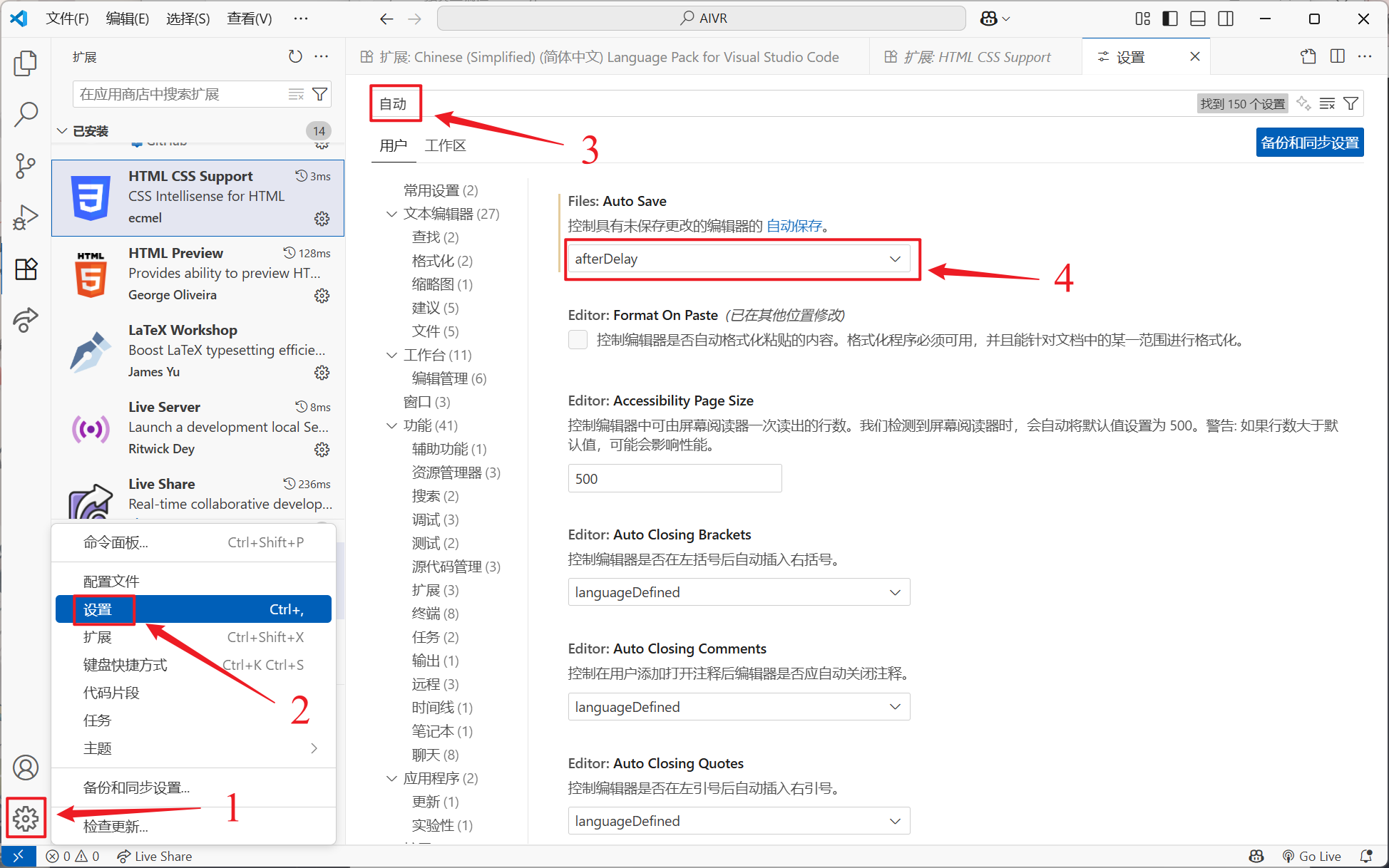
Task: Toggle secondary sidebar layout icon
Action: click(1226, 19)
